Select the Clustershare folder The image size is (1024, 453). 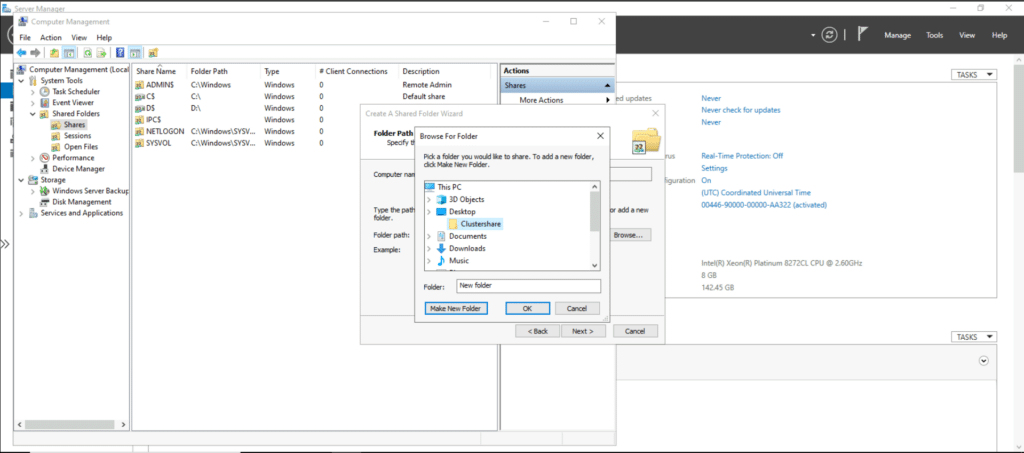tap(481, 224)
